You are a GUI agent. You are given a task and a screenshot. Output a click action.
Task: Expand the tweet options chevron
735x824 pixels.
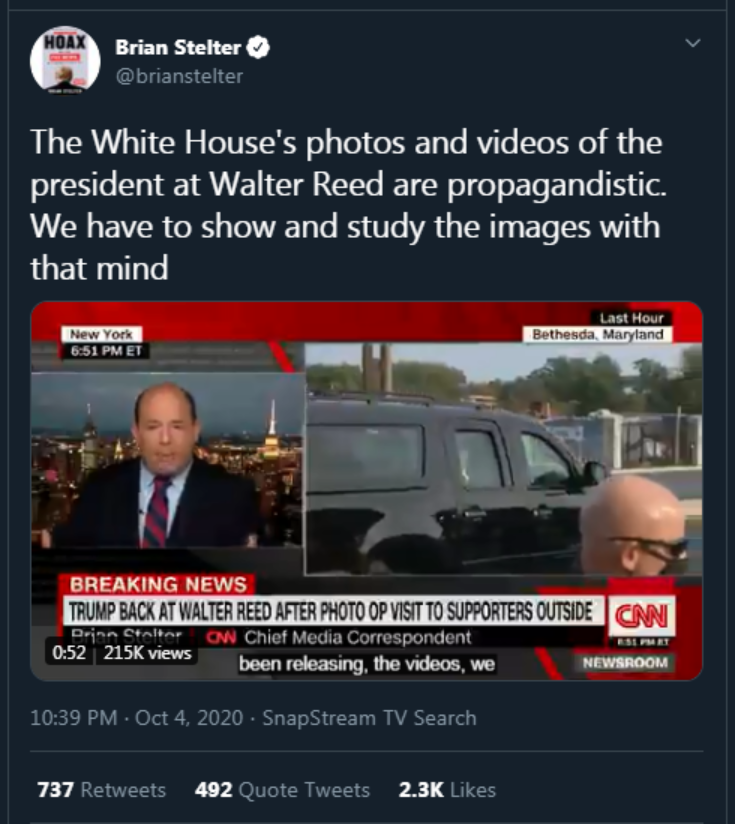(693, 43)
